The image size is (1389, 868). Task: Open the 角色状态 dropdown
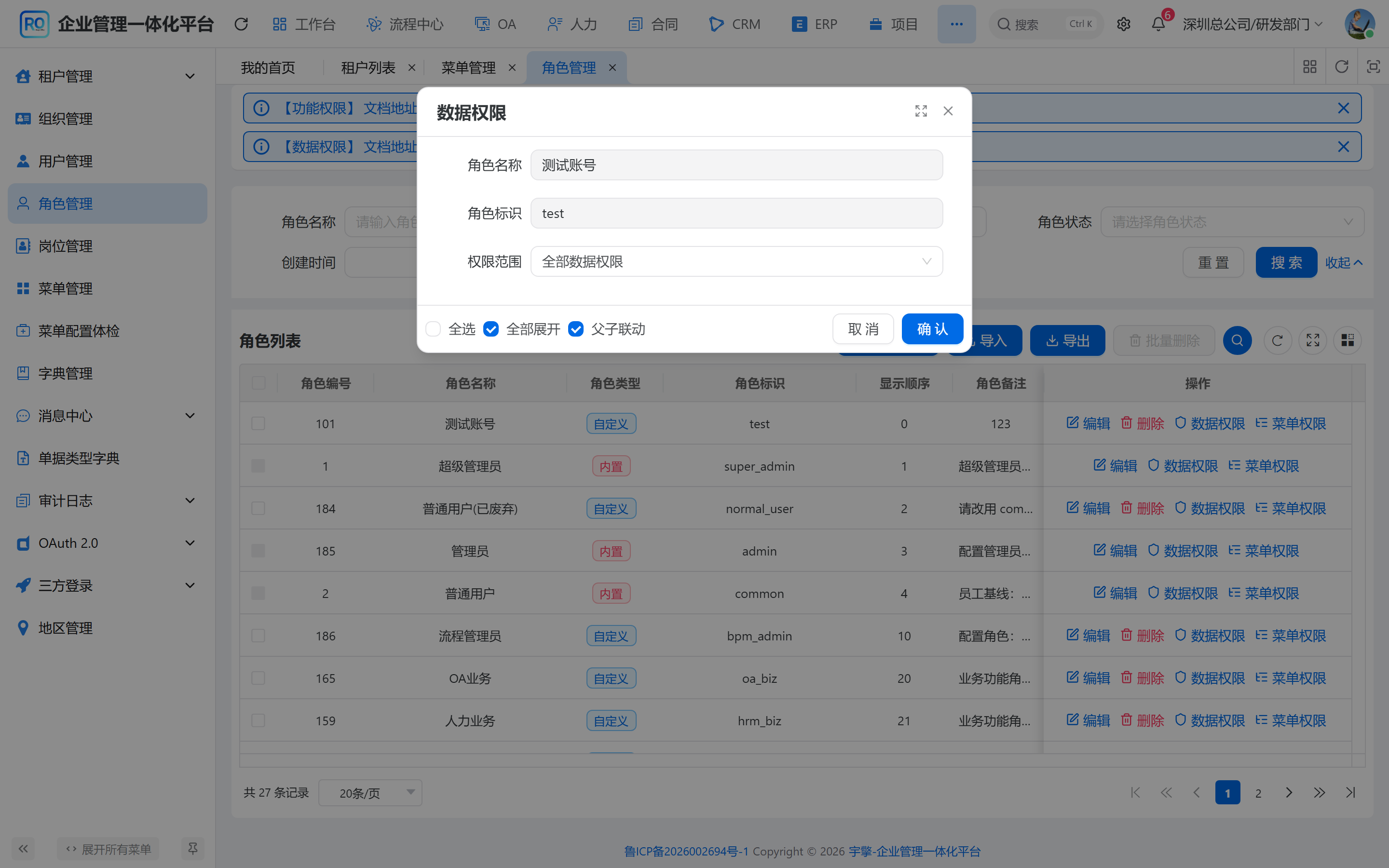(x=1232, y=222)
